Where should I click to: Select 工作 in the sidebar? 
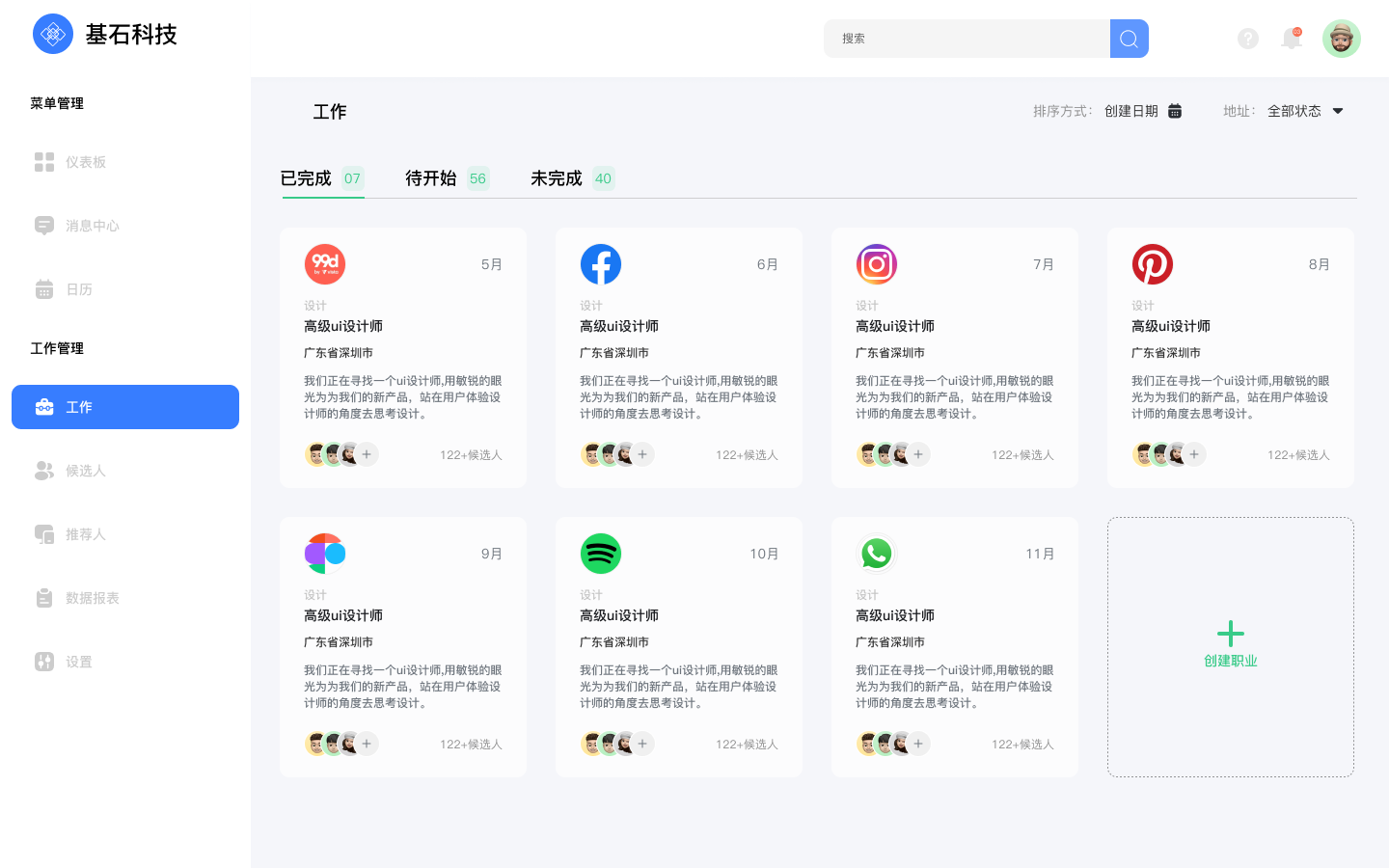pos(125,407)
